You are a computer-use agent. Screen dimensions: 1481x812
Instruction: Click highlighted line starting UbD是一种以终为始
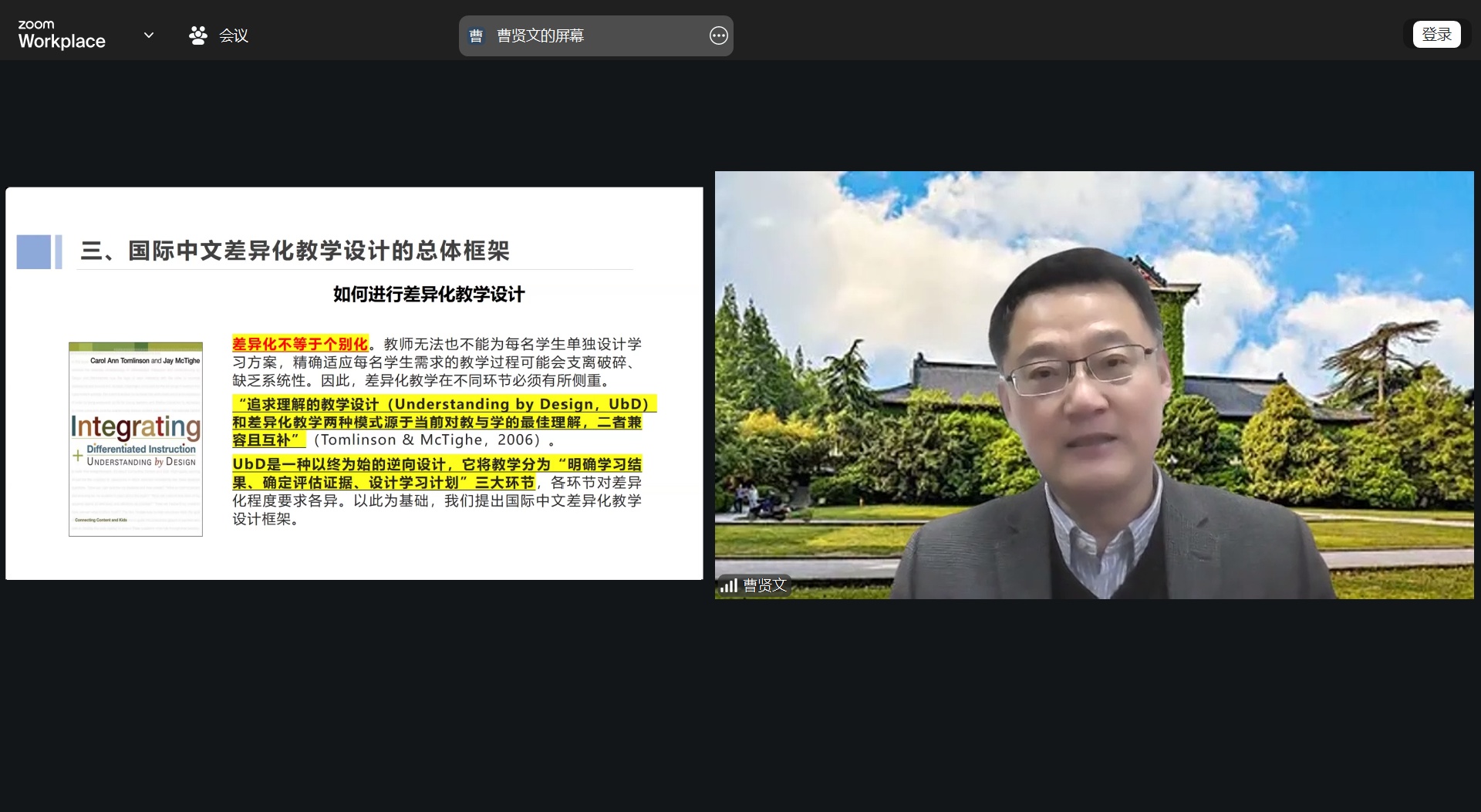click(x=437, y=464)
